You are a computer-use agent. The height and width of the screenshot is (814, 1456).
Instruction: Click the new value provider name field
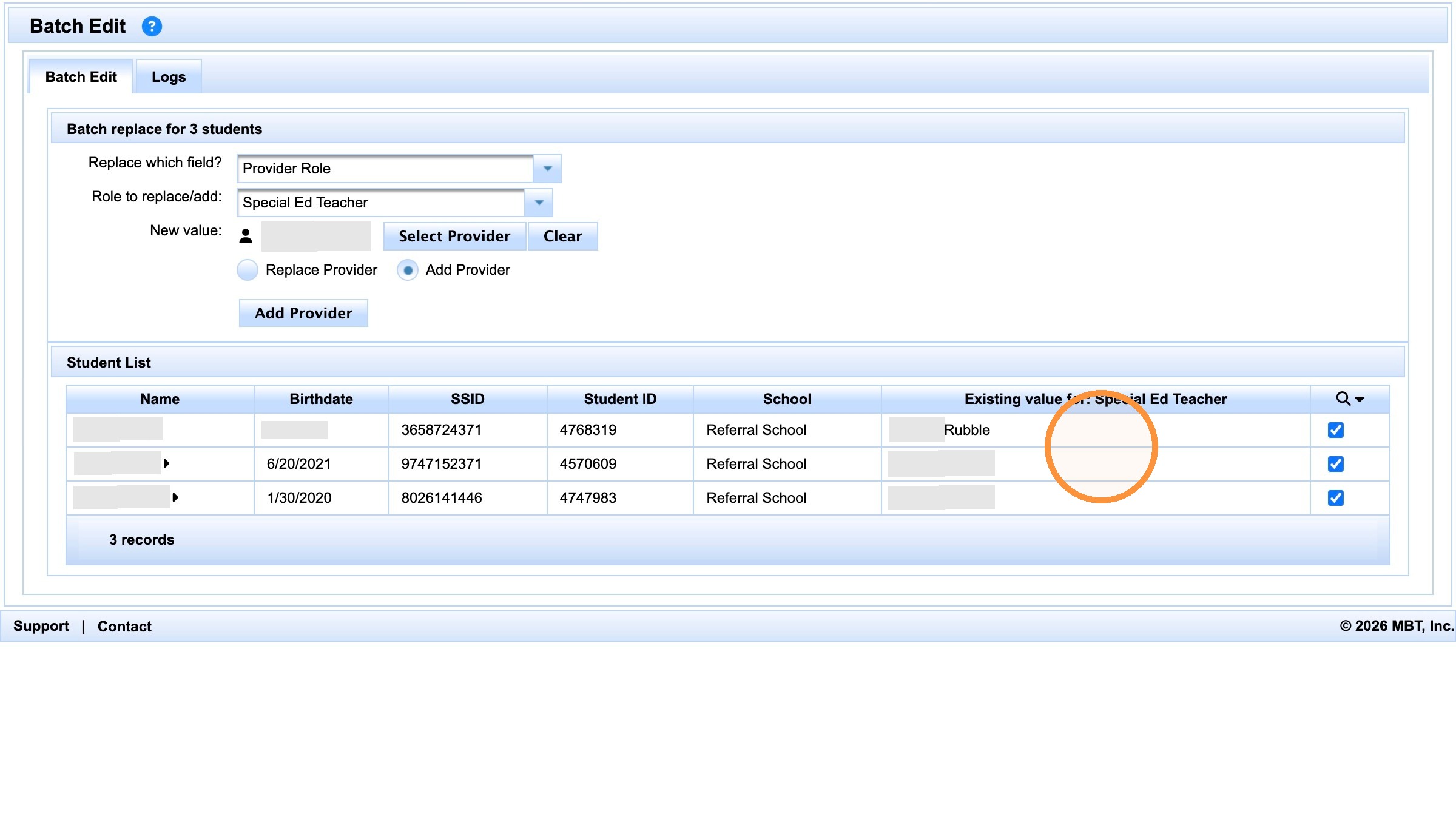click(316, 236)
